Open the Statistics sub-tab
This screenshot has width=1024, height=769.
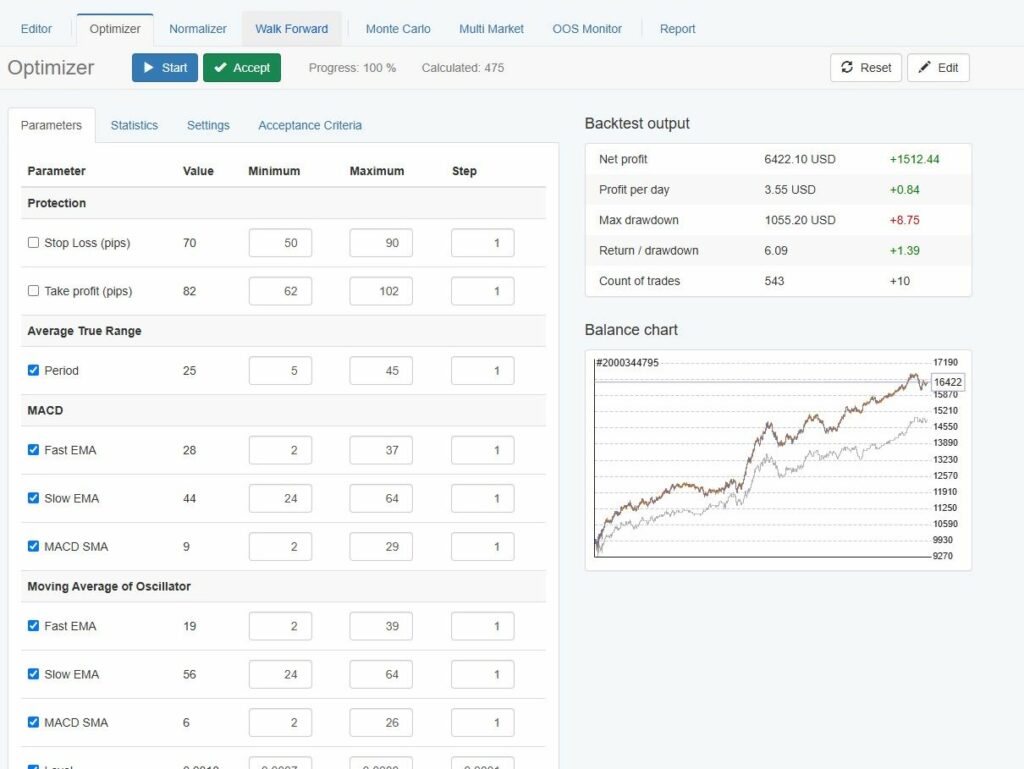[134, 125]
